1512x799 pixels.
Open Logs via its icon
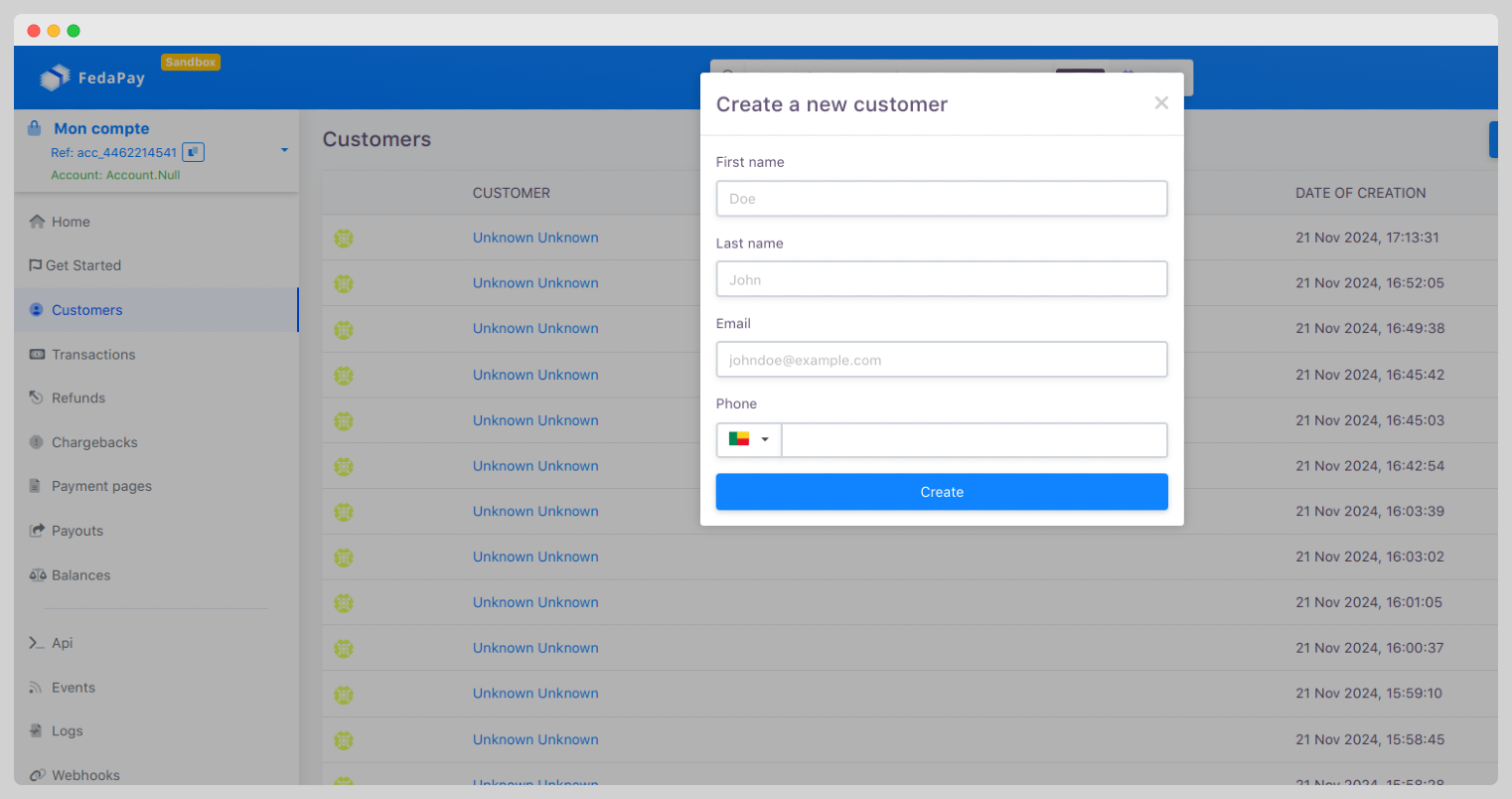(x=35, y=730)
